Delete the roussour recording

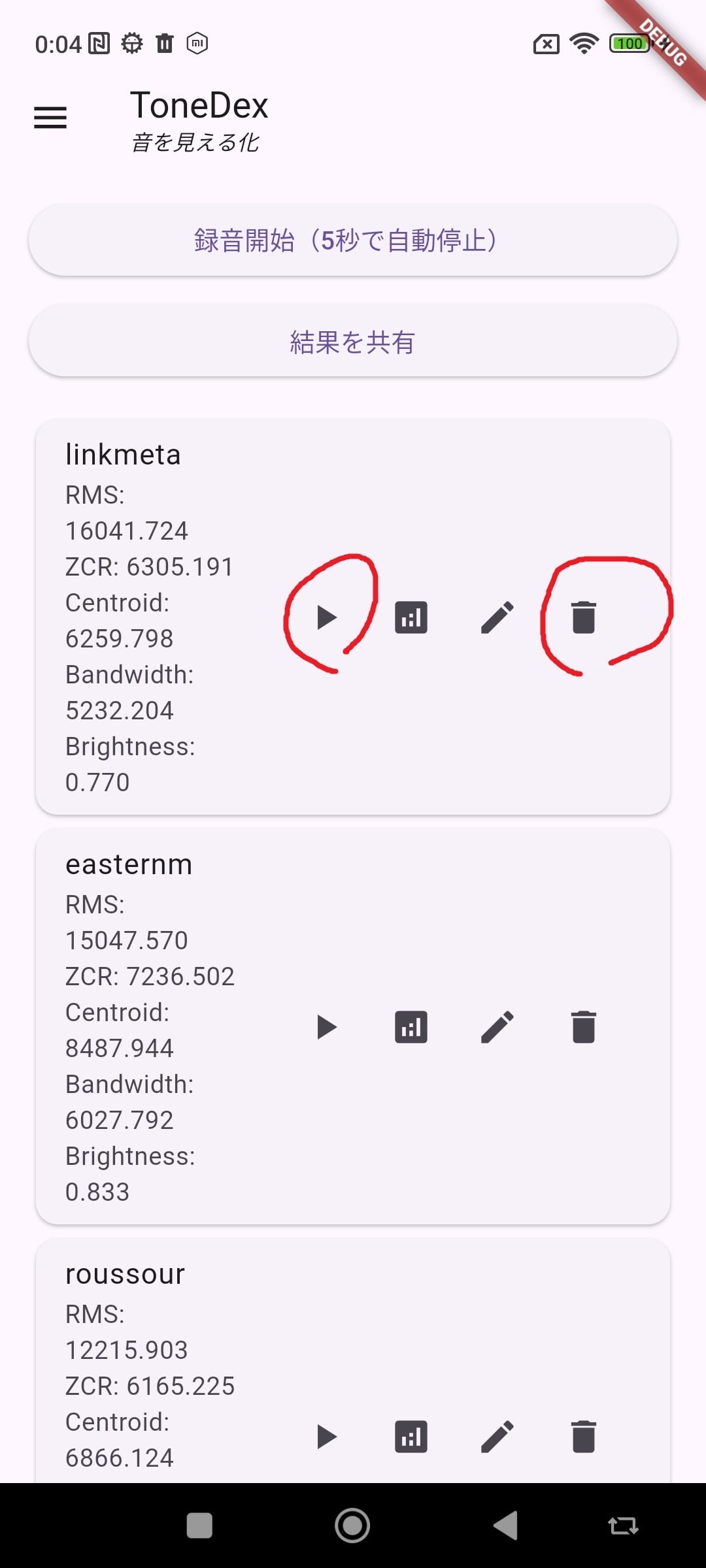click(583, 1437)
